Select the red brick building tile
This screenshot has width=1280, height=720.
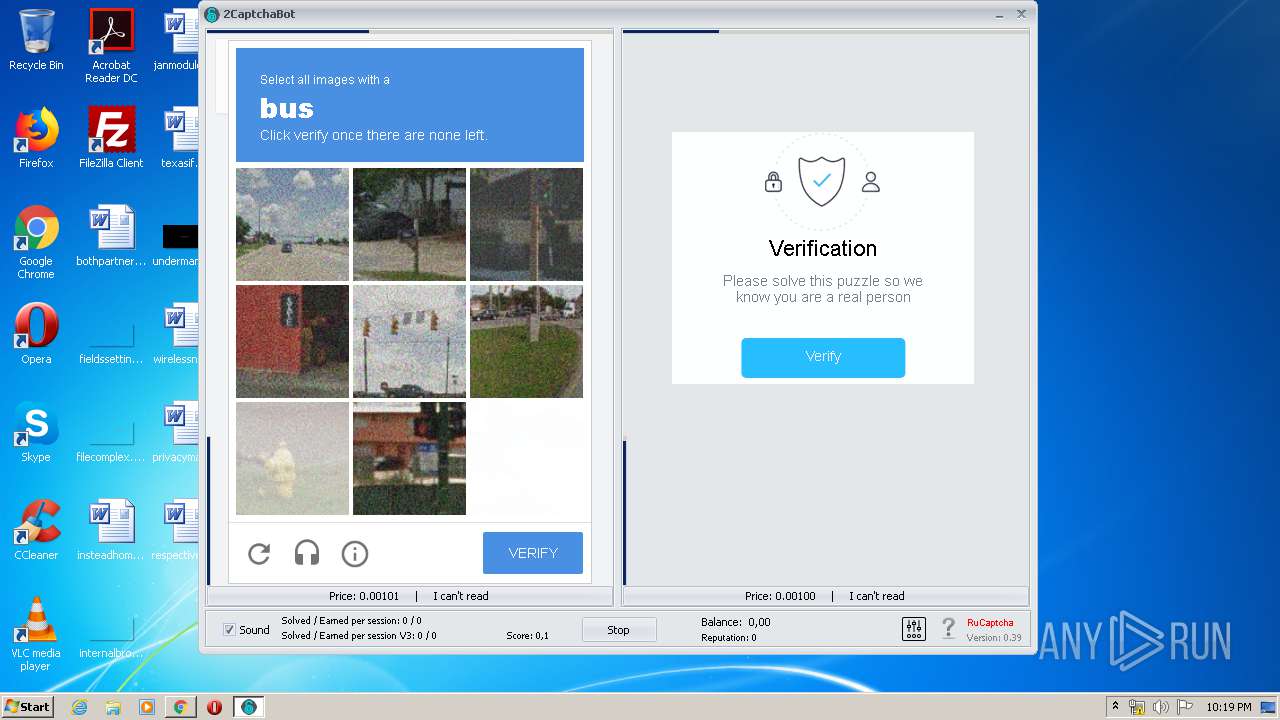[x=292, y=341]
